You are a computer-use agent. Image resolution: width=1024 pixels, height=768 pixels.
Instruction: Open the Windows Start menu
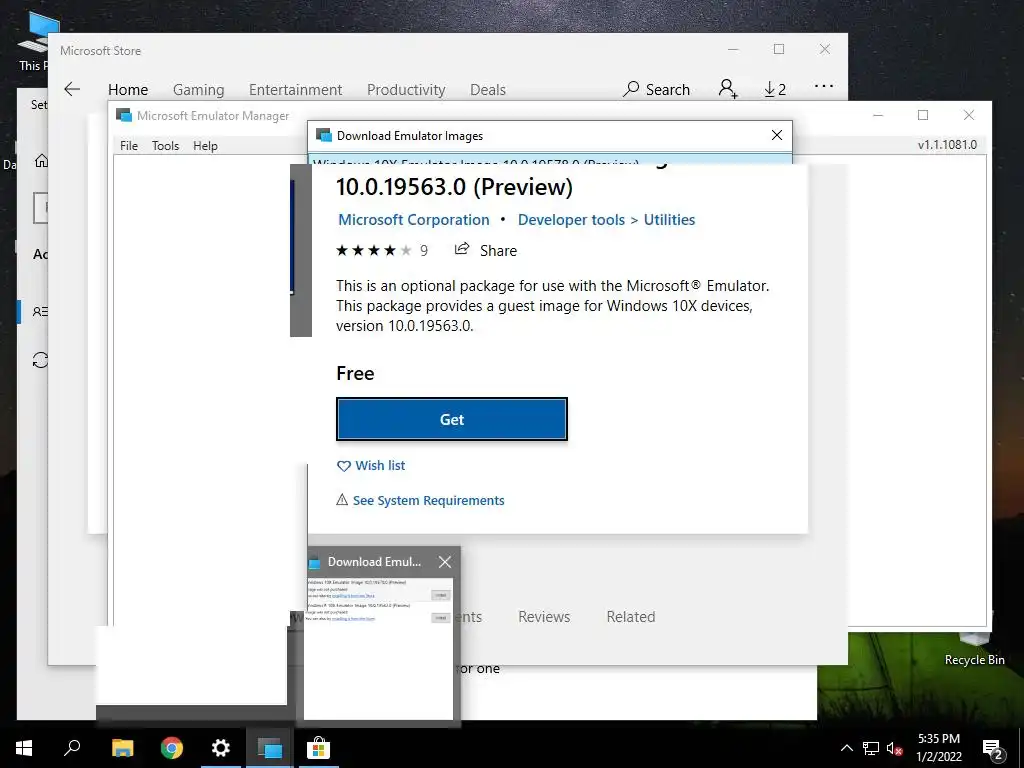24,748
